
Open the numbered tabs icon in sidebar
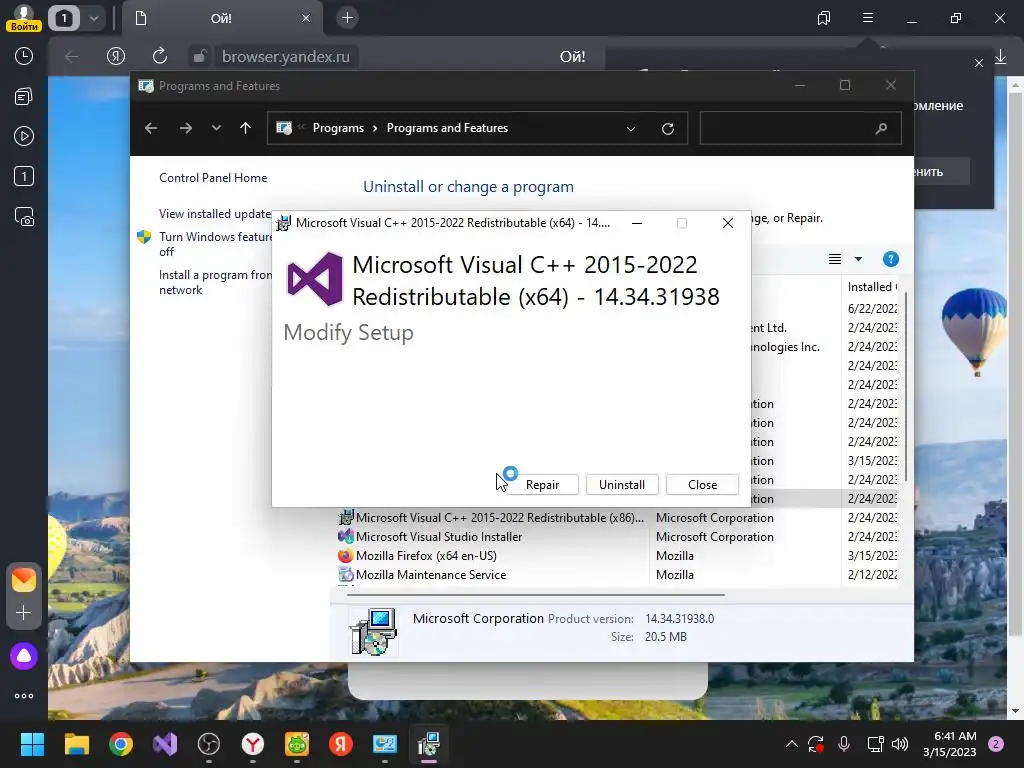tap(24, 176)
